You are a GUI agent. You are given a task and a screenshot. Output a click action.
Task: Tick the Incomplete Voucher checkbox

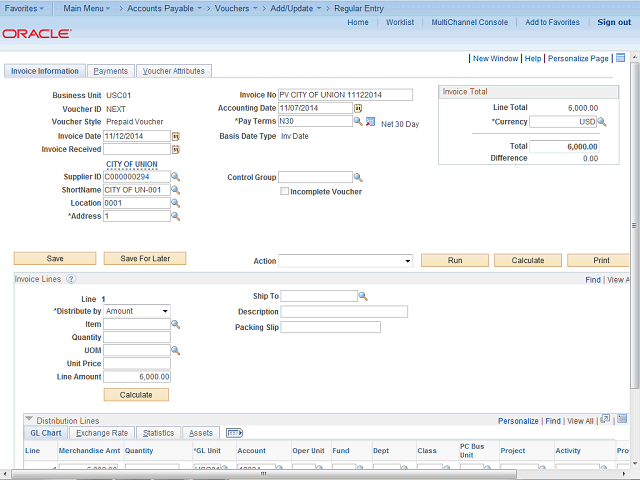pyautogui.click(x=284, y=191)
